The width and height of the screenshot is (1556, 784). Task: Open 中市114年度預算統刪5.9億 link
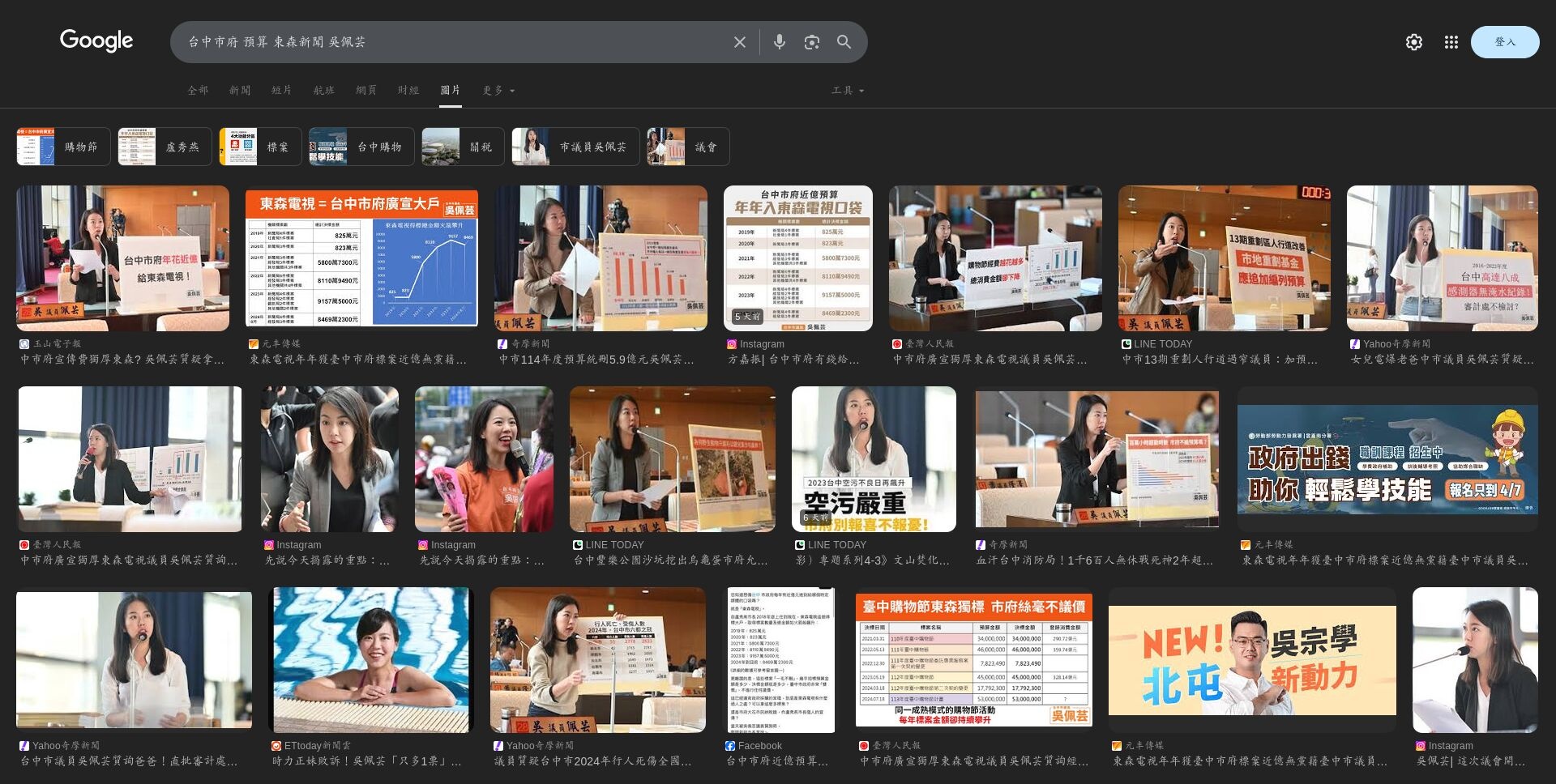pos(596,360)
